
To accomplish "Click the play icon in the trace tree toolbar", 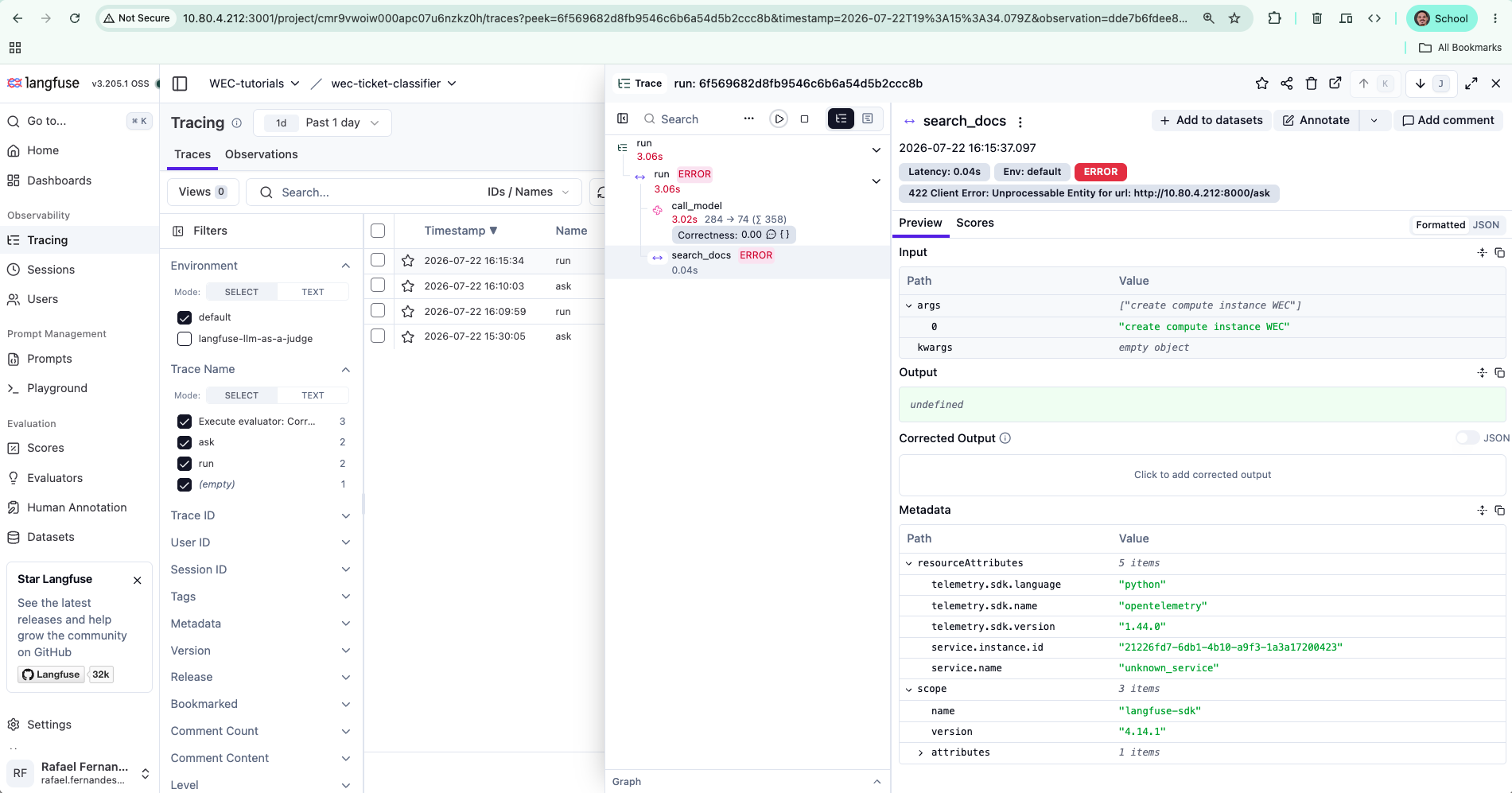I will pyautogui.click(x=779, y=119).
